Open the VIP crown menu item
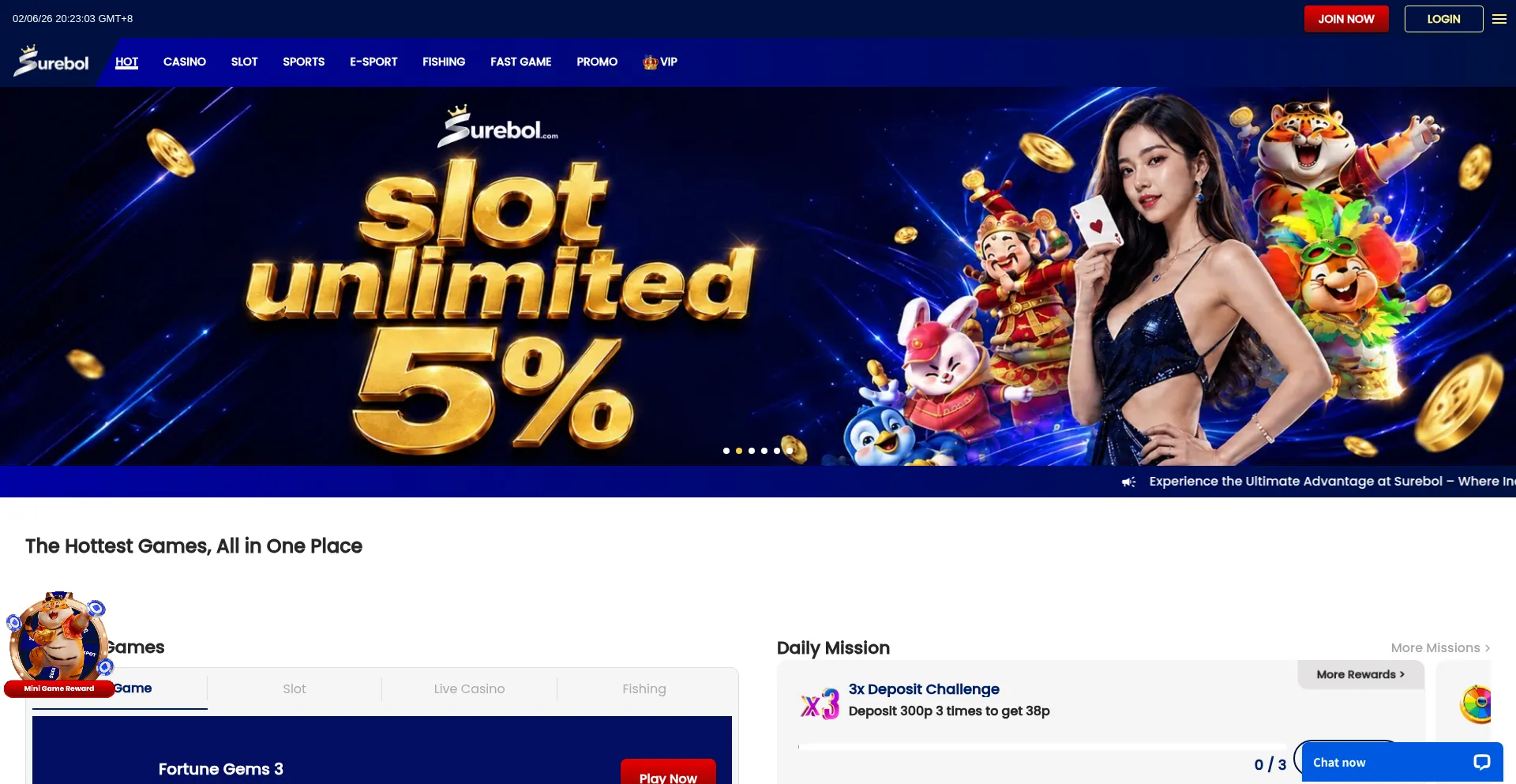This screenshot has width=1516, height=784. pos(660,62)
